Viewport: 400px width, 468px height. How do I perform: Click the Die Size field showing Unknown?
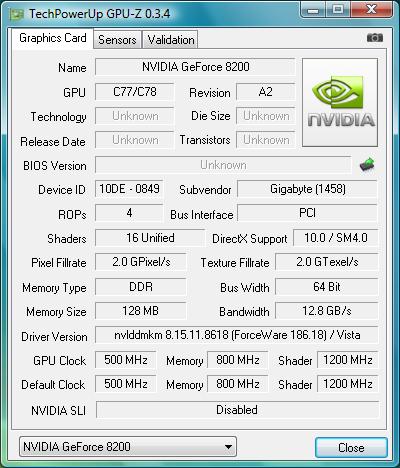pyautogui.click(x=266, y=116)
